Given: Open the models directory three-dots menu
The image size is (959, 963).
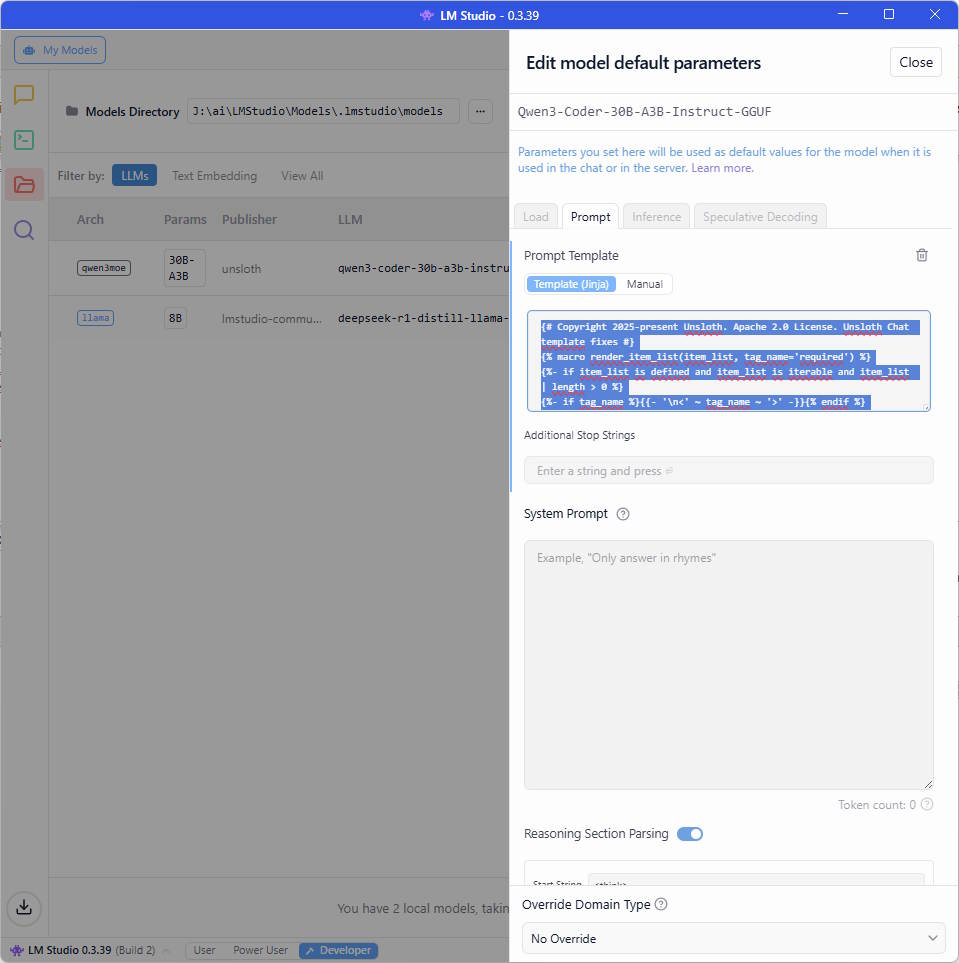Looking at the screenshot, I should (480, 111).
